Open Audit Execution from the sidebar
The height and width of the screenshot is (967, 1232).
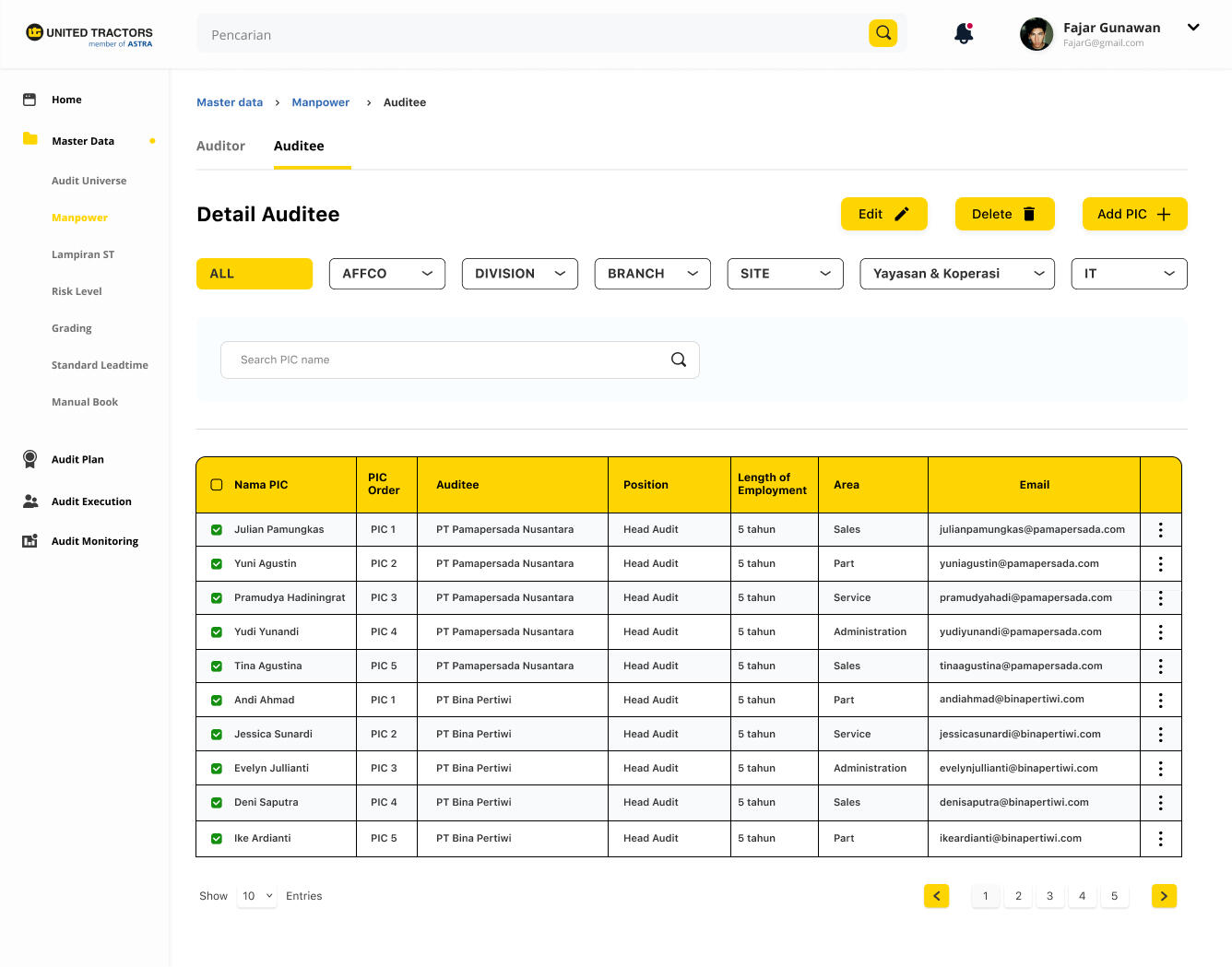point(91,501)
